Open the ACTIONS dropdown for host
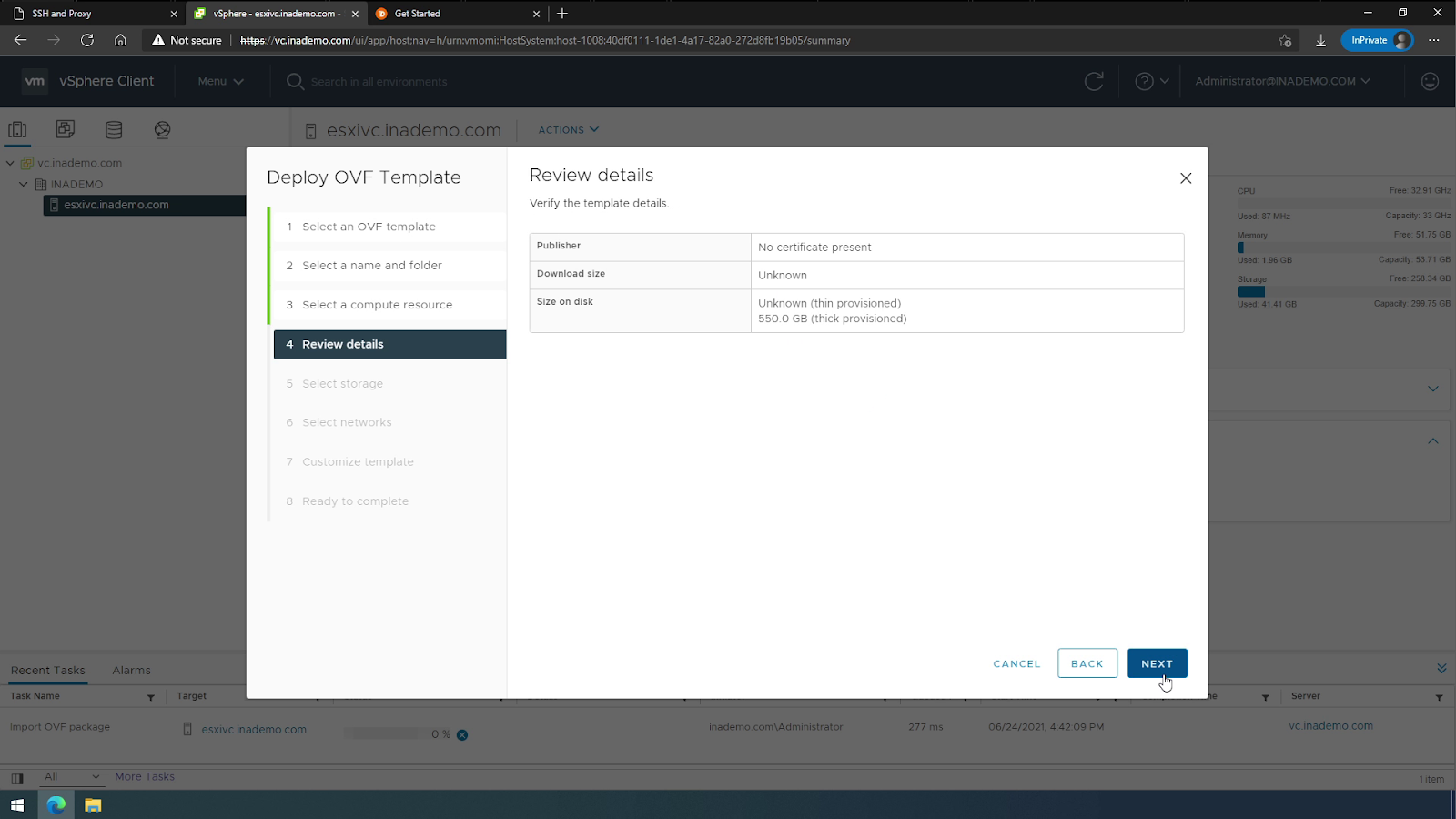1456x819 pixels. 569,130
